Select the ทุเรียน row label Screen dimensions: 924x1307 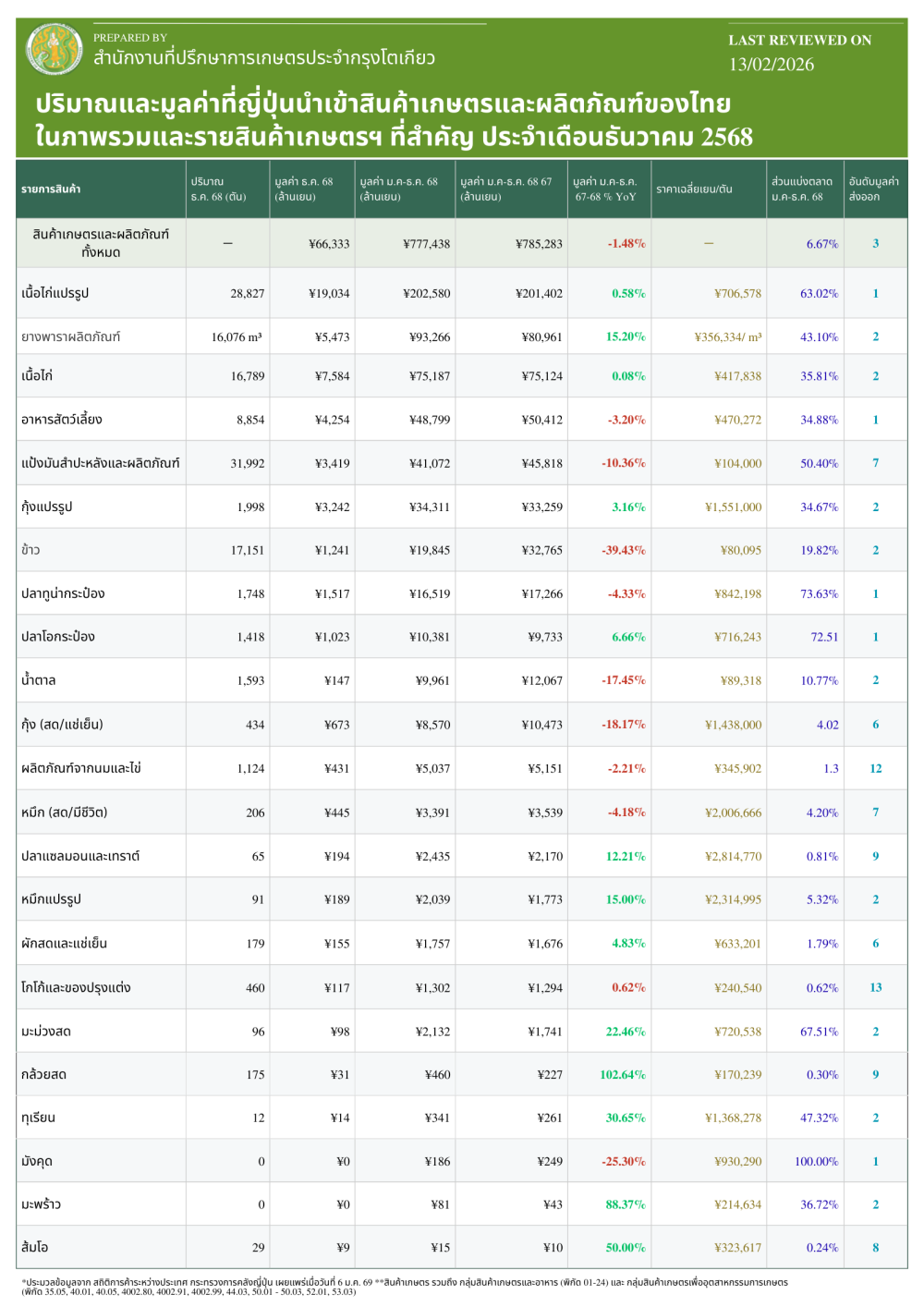(39, 1118)
